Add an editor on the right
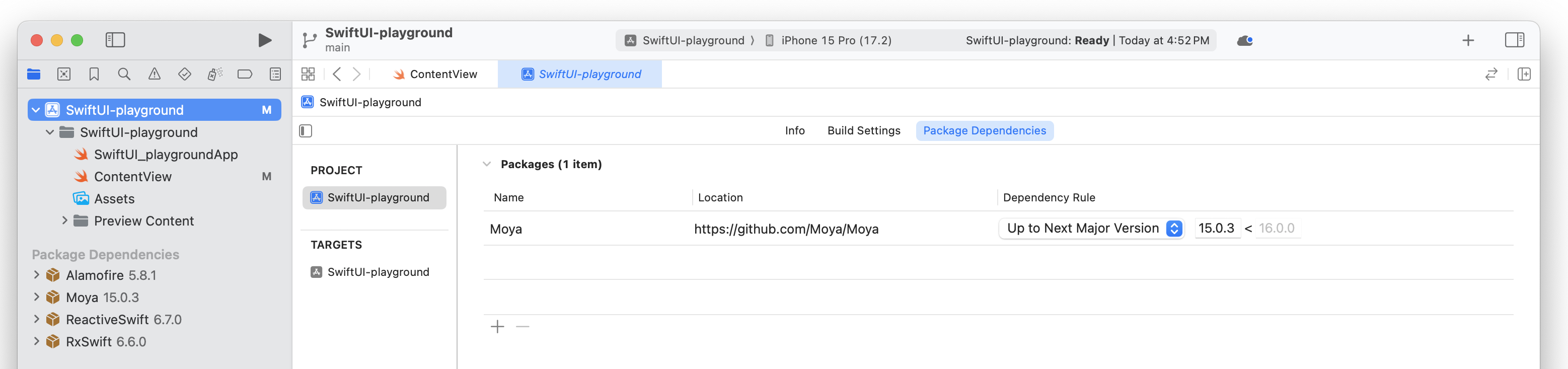 pos(1524,75)
